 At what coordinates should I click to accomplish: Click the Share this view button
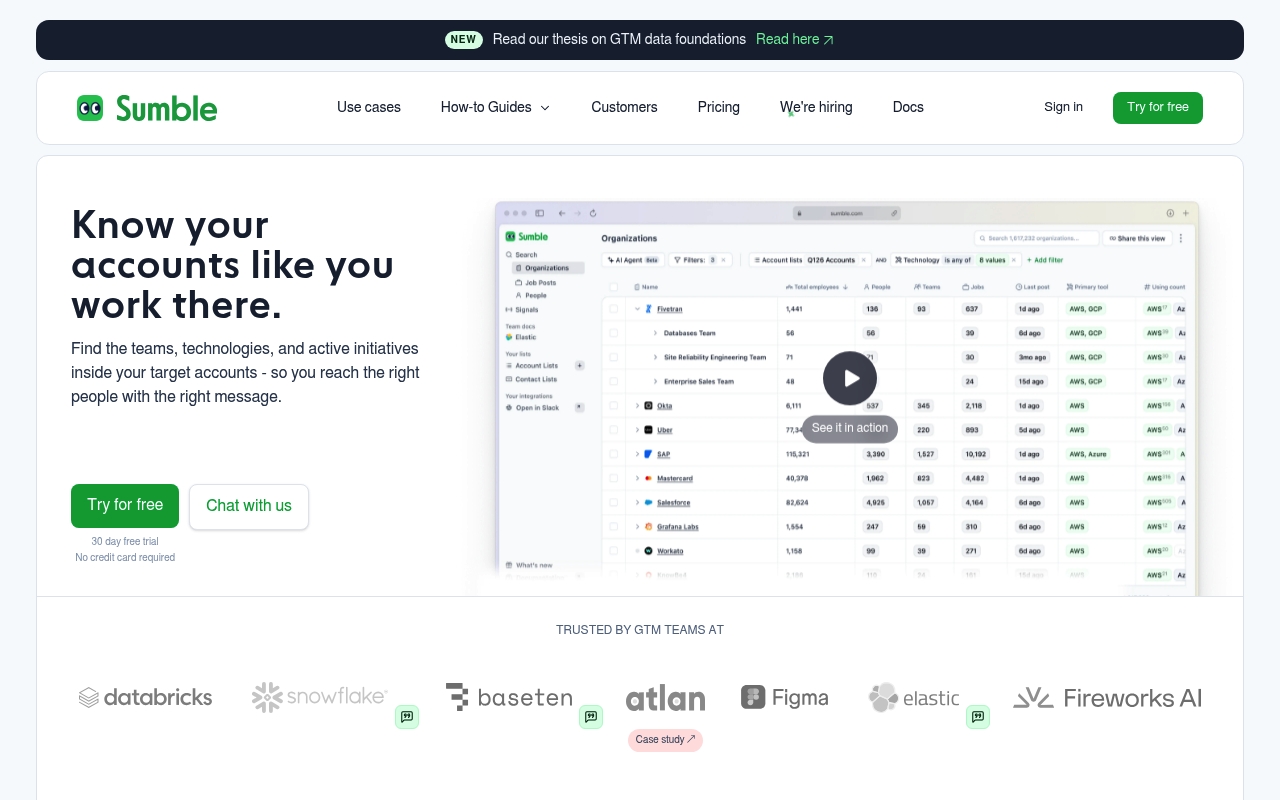click(1137, 238)
